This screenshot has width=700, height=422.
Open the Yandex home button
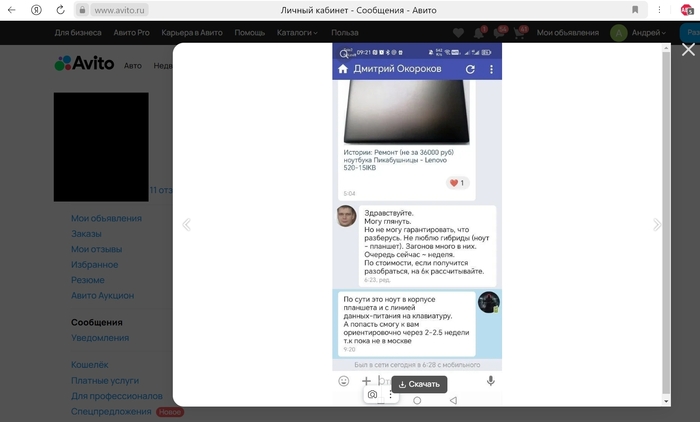tap(36, 10)
